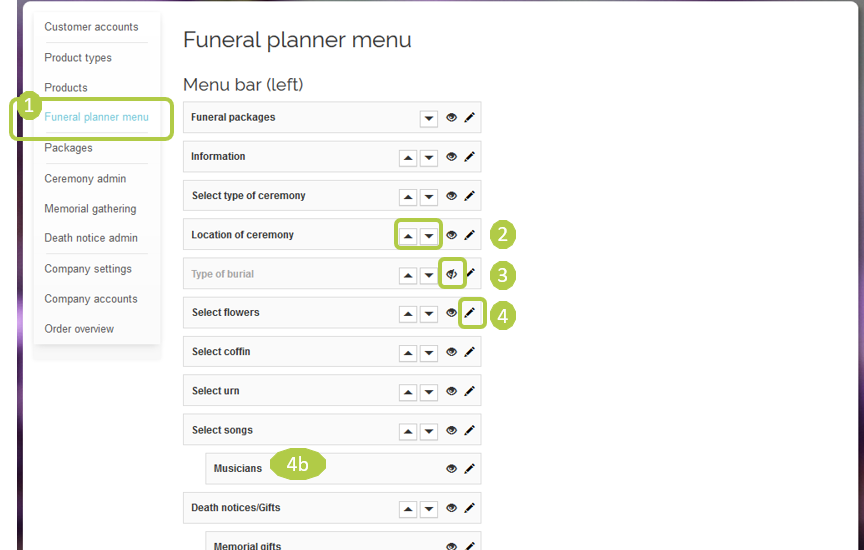Move Select songs down one position
Viewport: 864px width, 550px height.
pyautogui.click(x=429, y=432)
